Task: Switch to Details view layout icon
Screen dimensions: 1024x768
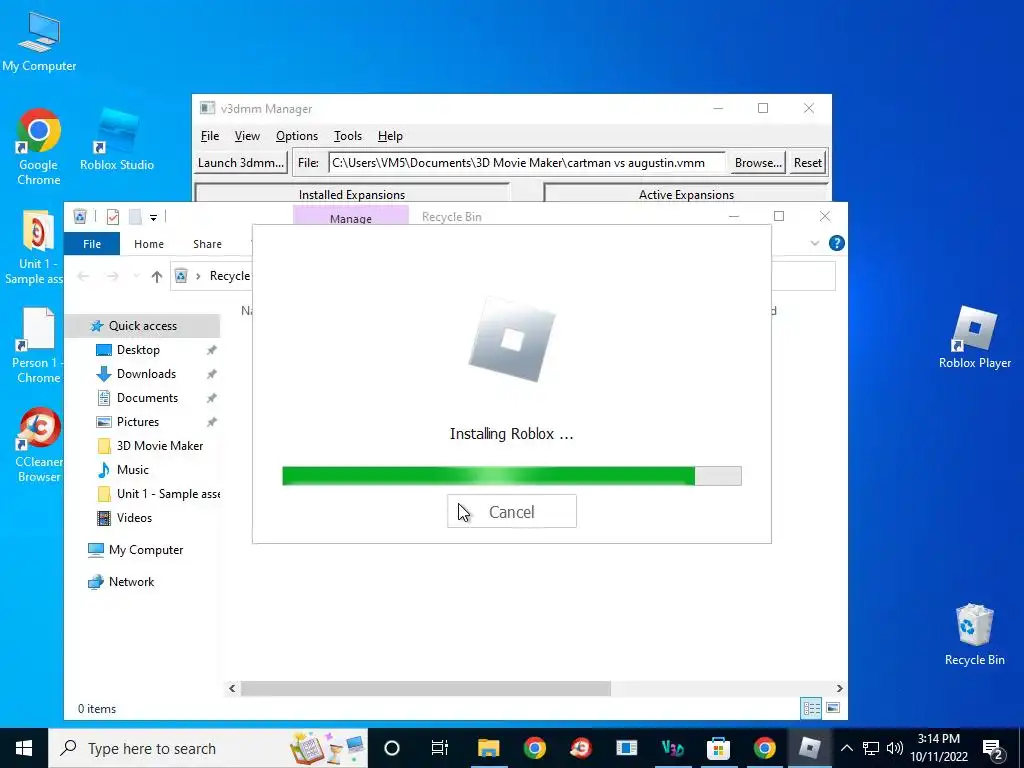Action: tap(811, 708)
